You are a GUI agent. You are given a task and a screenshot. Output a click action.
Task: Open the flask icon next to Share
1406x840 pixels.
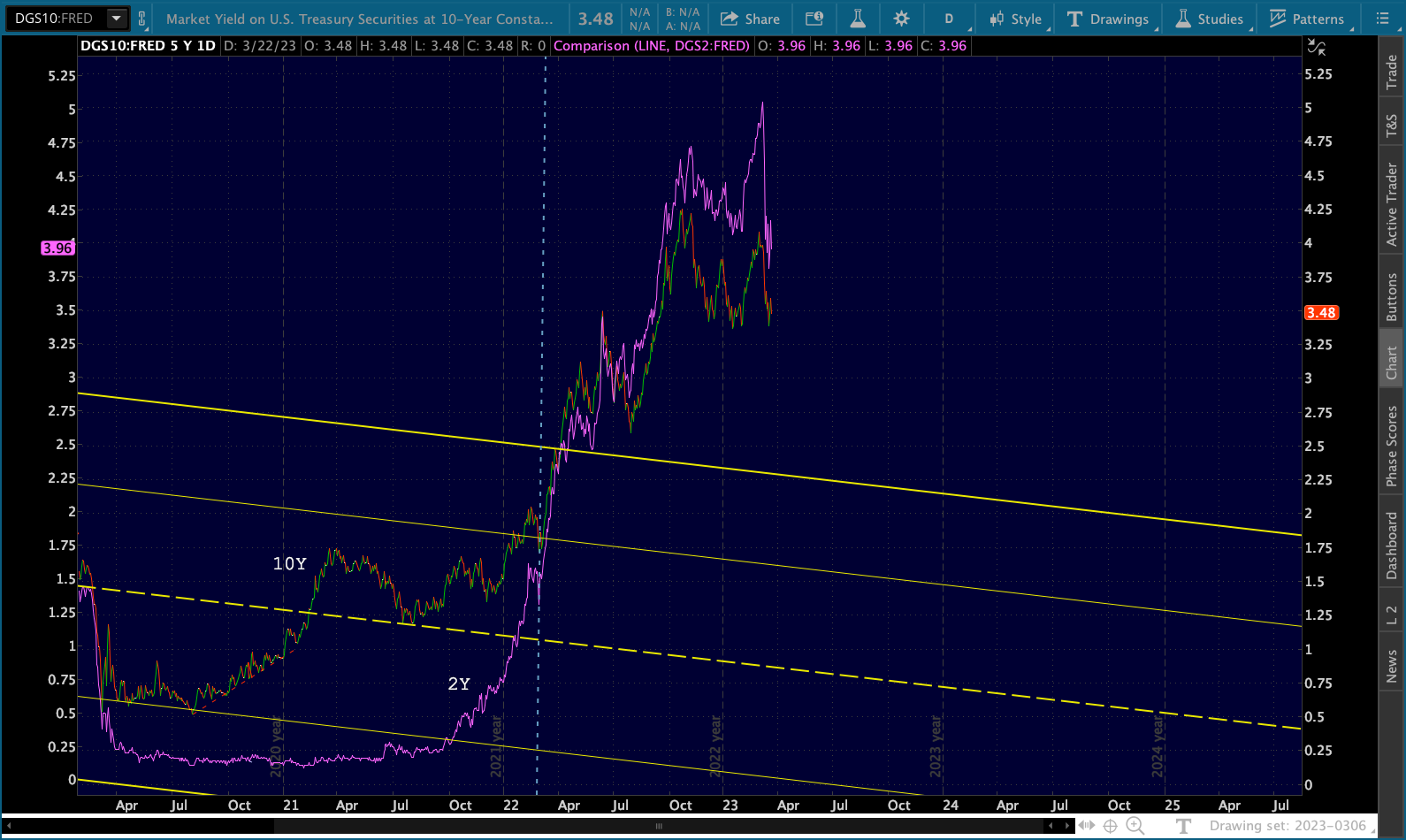click(x=857, y=19)
